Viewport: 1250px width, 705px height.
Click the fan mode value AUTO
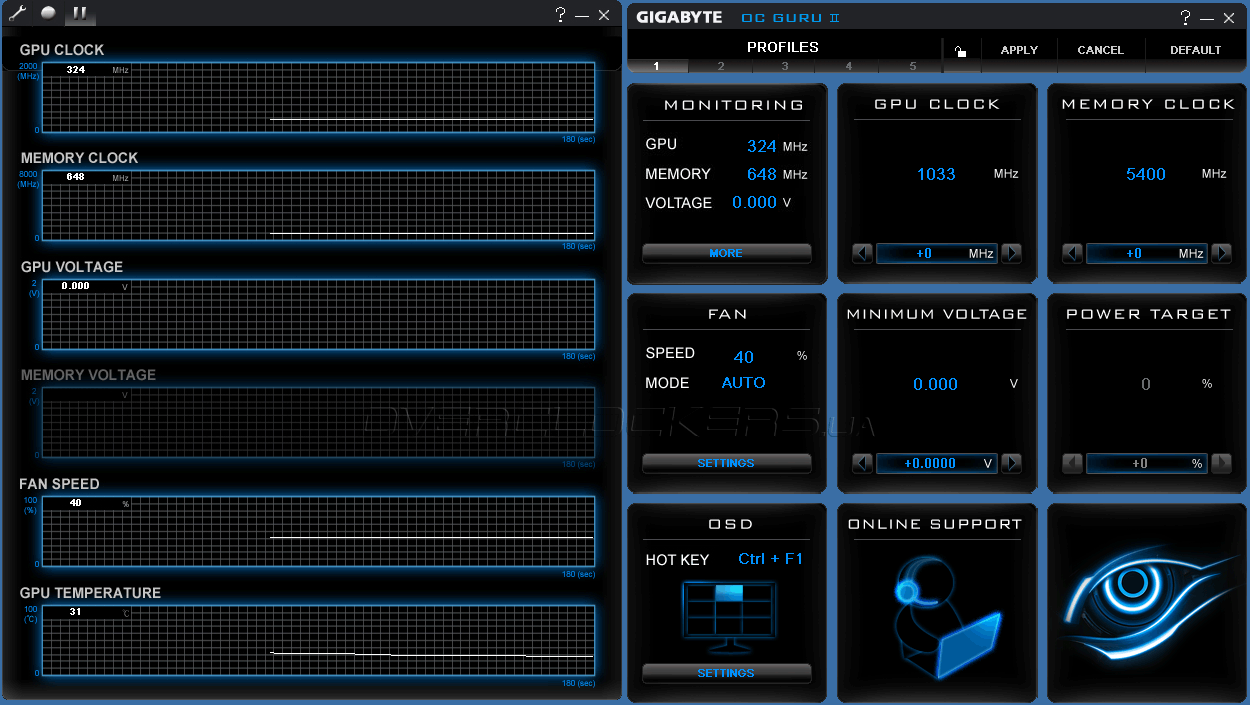pos(744,383)
